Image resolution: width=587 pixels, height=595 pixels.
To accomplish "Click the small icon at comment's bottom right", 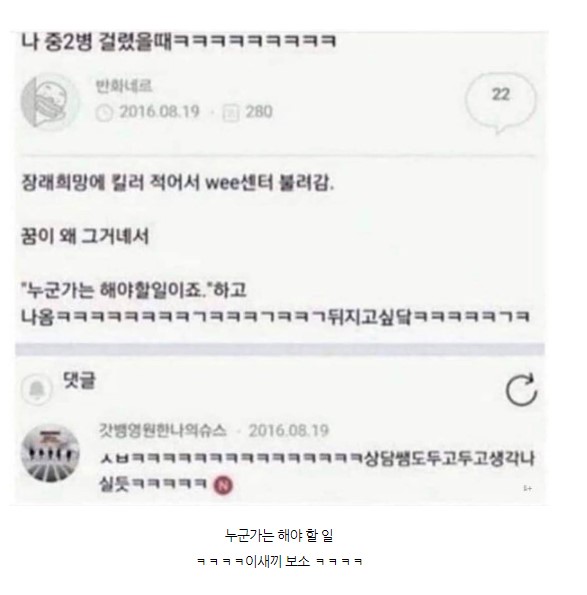I will 527,488.
